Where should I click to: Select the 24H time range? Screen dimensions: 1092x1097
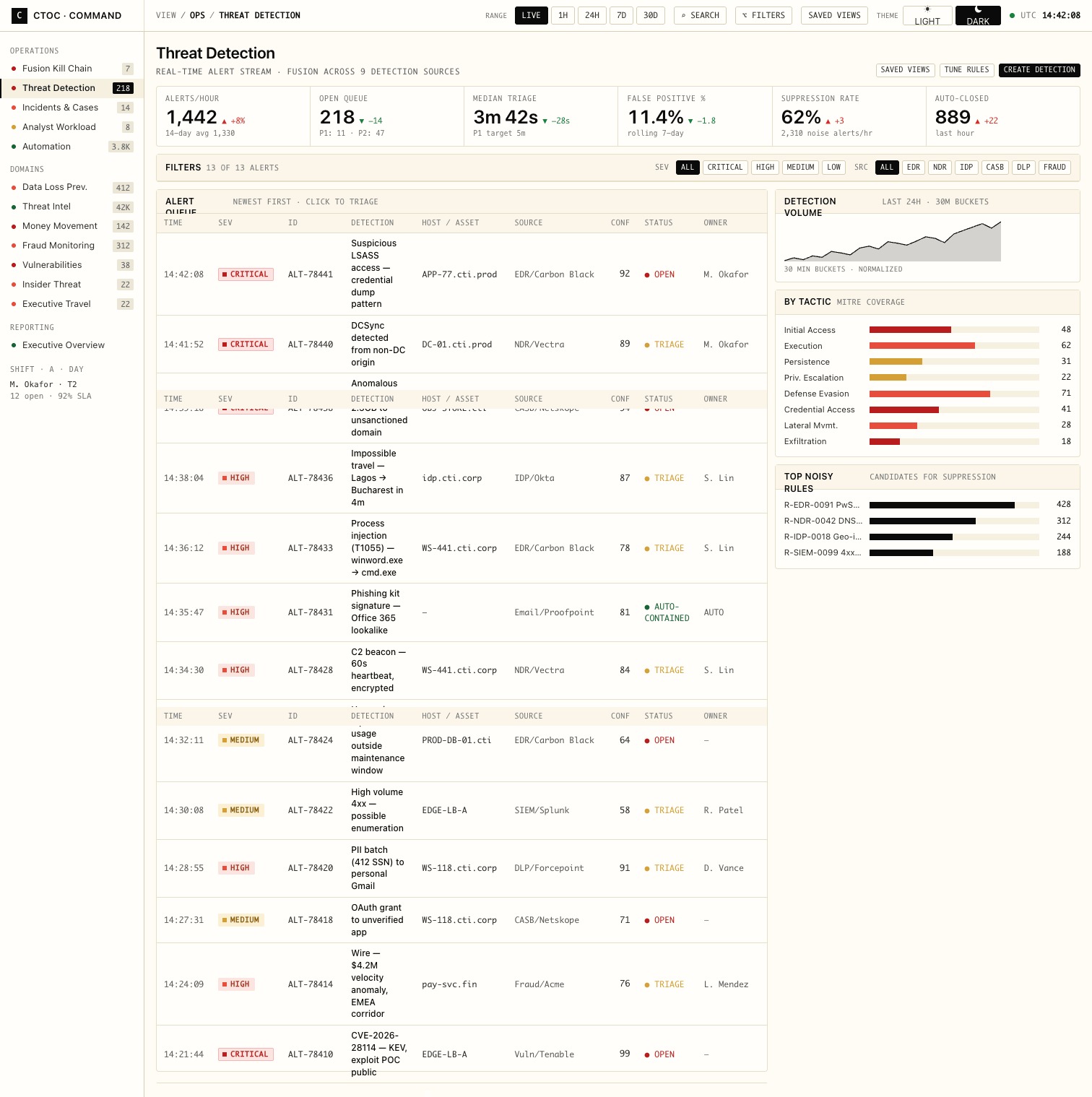592,15
